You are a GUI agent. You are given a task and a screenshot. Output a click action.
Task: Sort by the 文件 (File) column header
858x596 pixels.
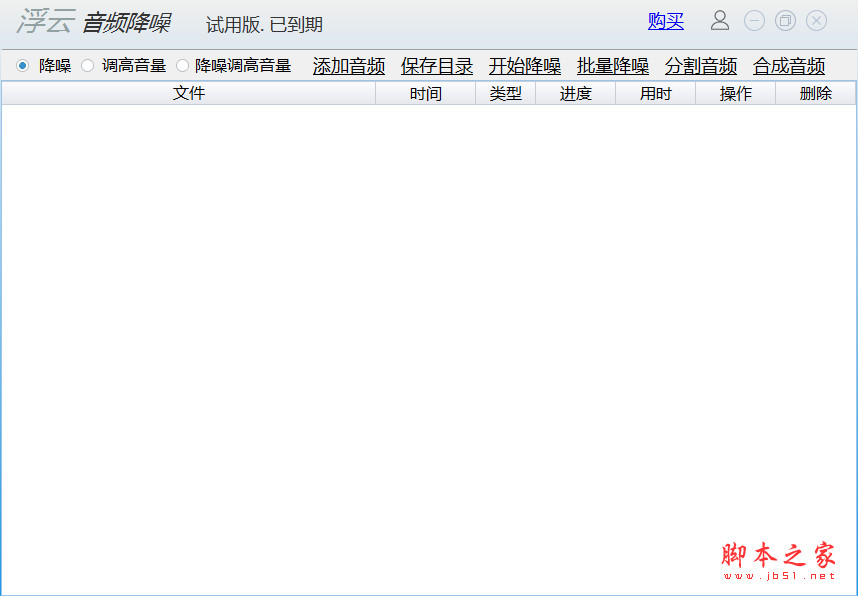[x=190, y=92]
